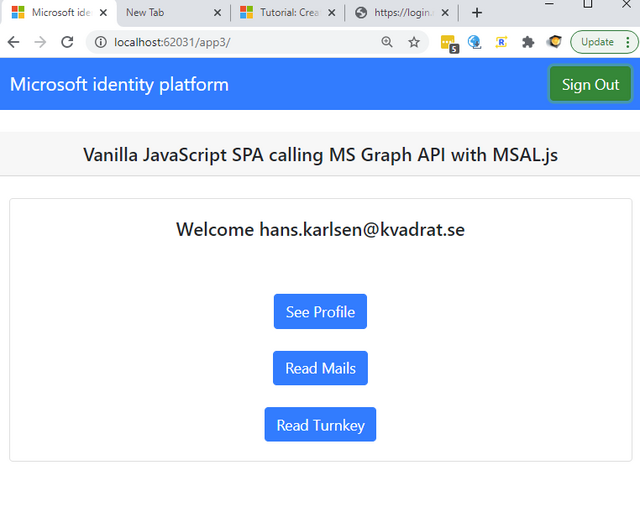Click the Microsoft identity platform brand link
Viewport: 640px width, 507px height.
[x=119, y=84]
